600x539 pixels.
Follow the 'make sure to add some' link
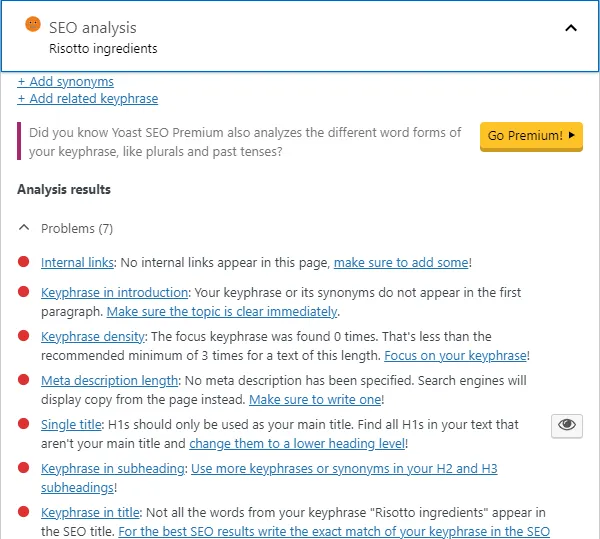[x=401, y=262]
